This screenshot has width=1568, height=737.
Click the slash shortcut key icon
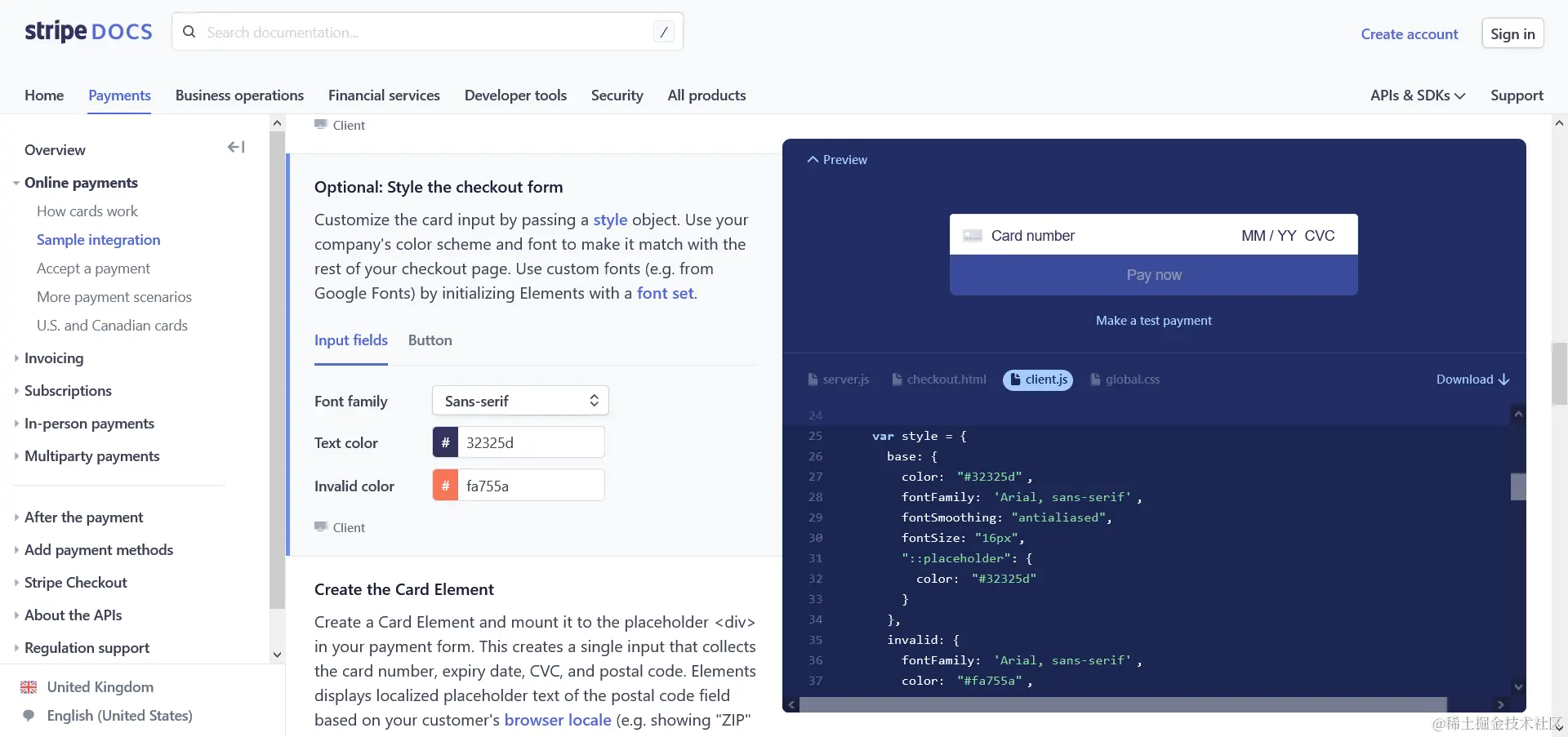coord(664,32)
